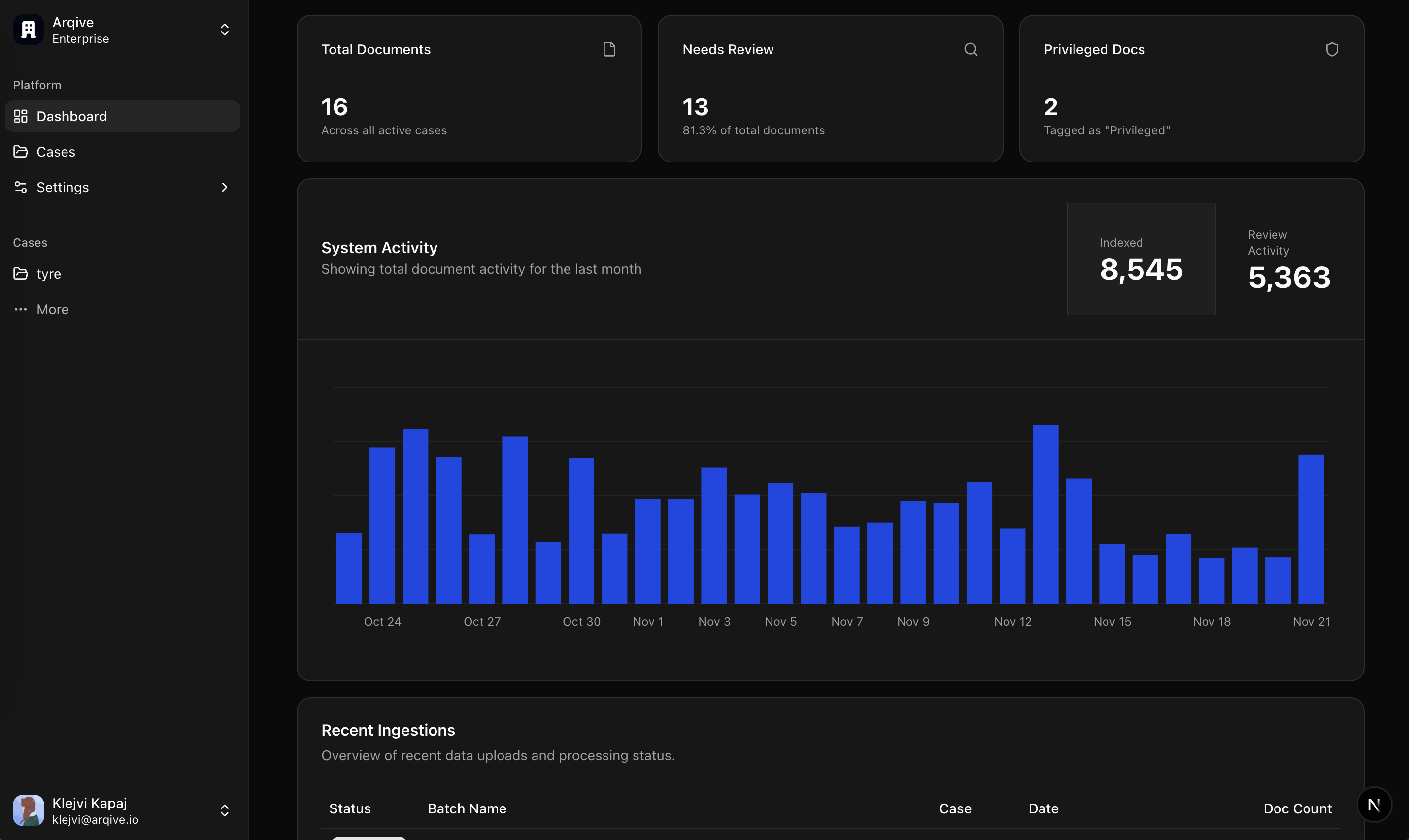Click the sliders icon next to Settings
This screenshot has width=1409, height=840.
tap(21, 187)
